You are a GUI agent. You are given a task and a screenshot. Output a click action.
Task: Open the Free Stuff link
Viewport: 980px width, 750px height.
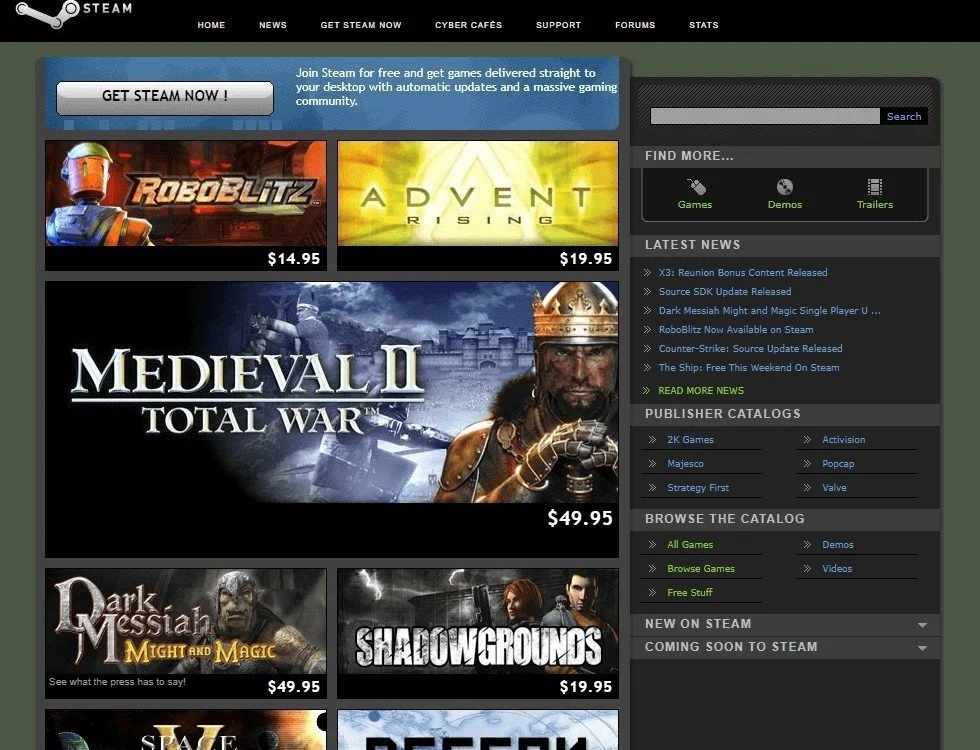point(689,592)
